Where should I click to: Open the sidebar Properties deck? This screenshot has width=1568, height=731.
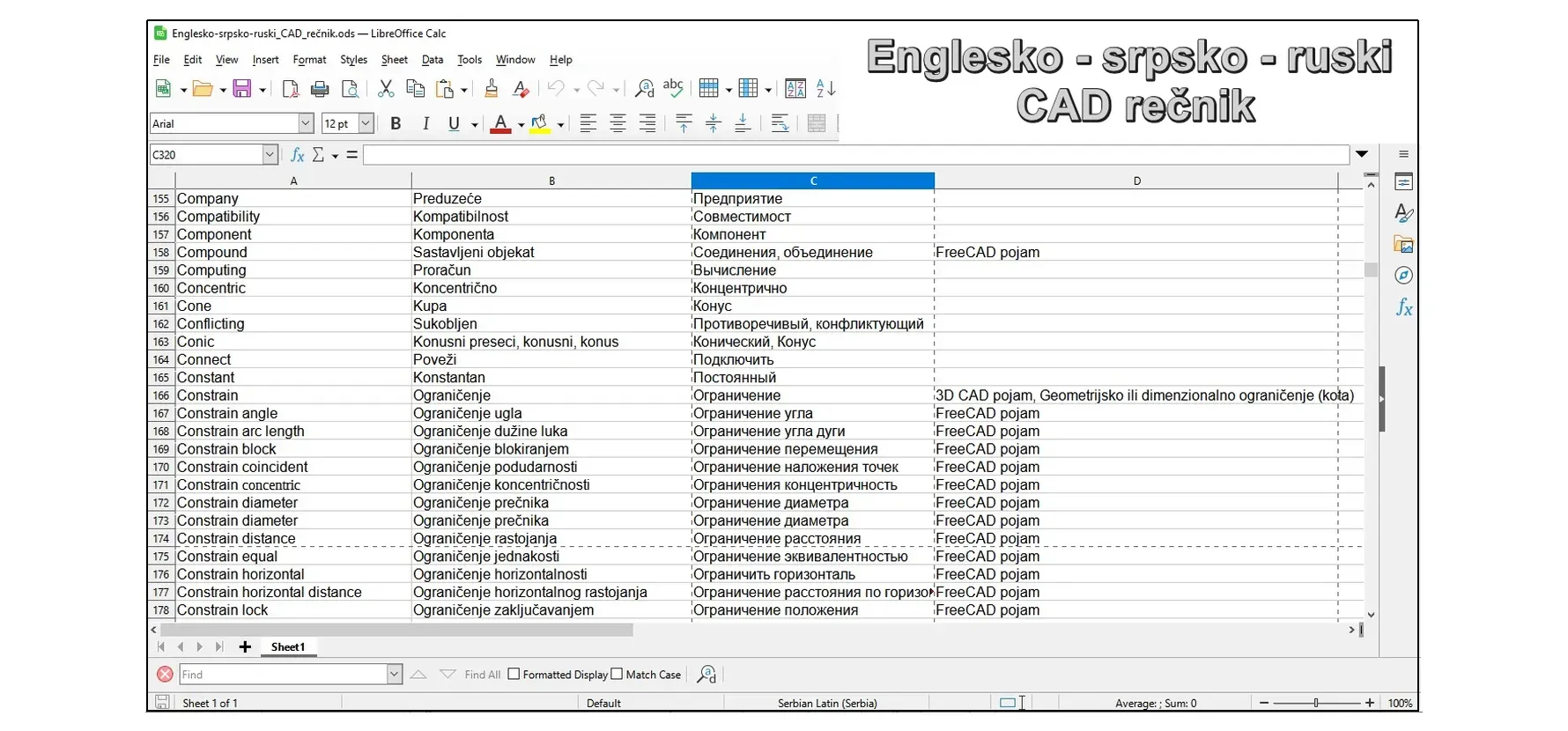point(1403,182)
